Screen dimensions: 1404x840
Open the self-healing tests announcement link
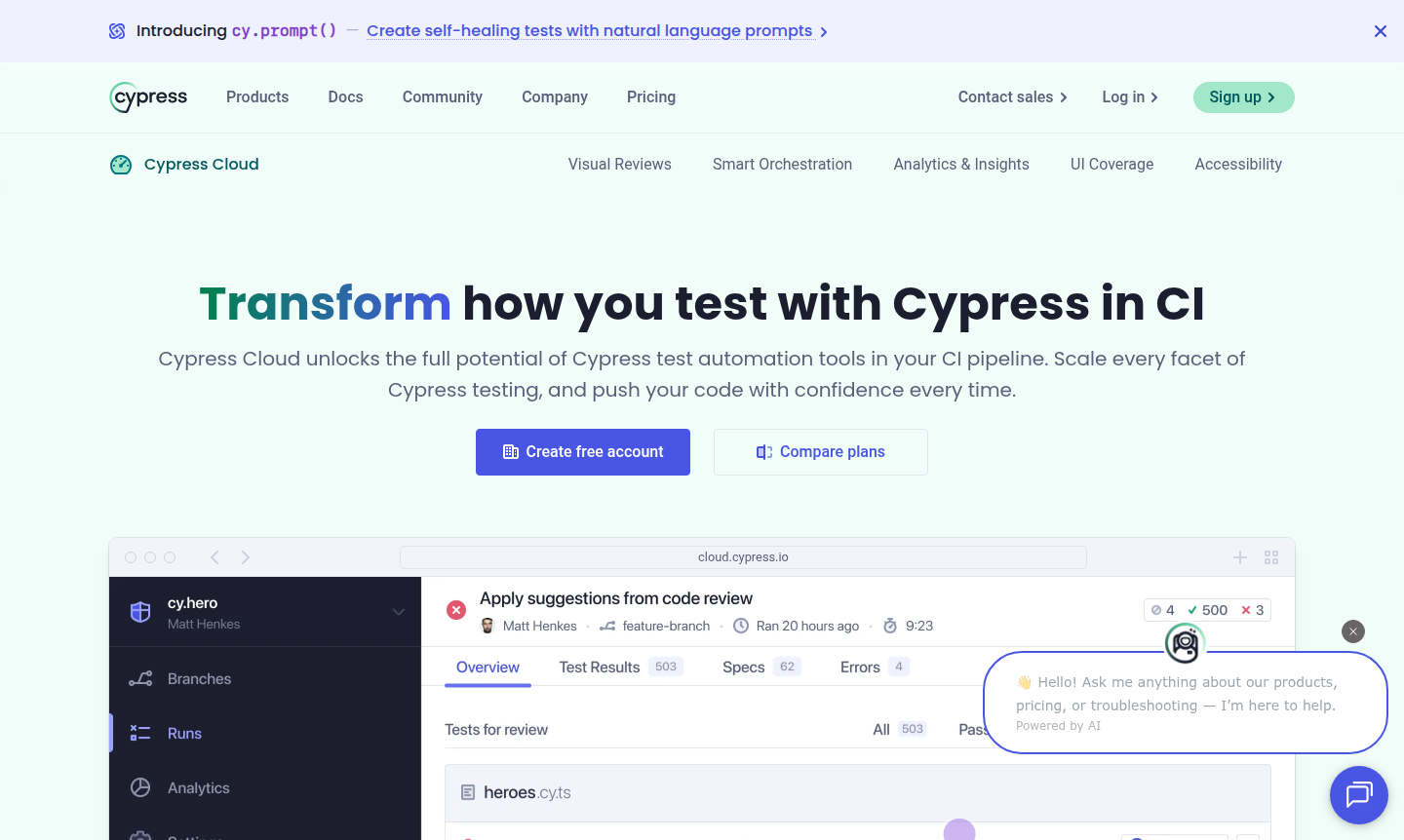589,30
